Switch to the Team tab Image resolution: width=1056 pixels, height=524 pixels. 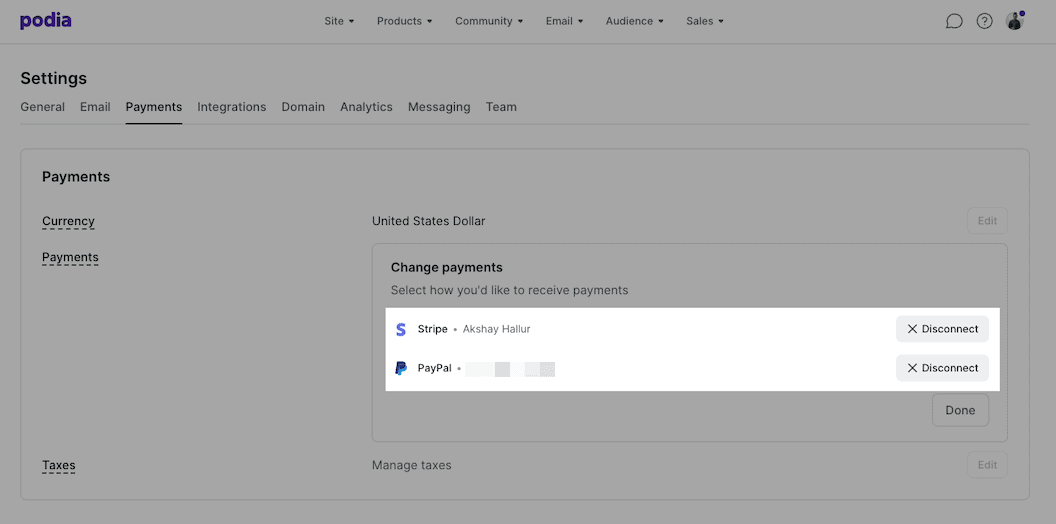501,107
